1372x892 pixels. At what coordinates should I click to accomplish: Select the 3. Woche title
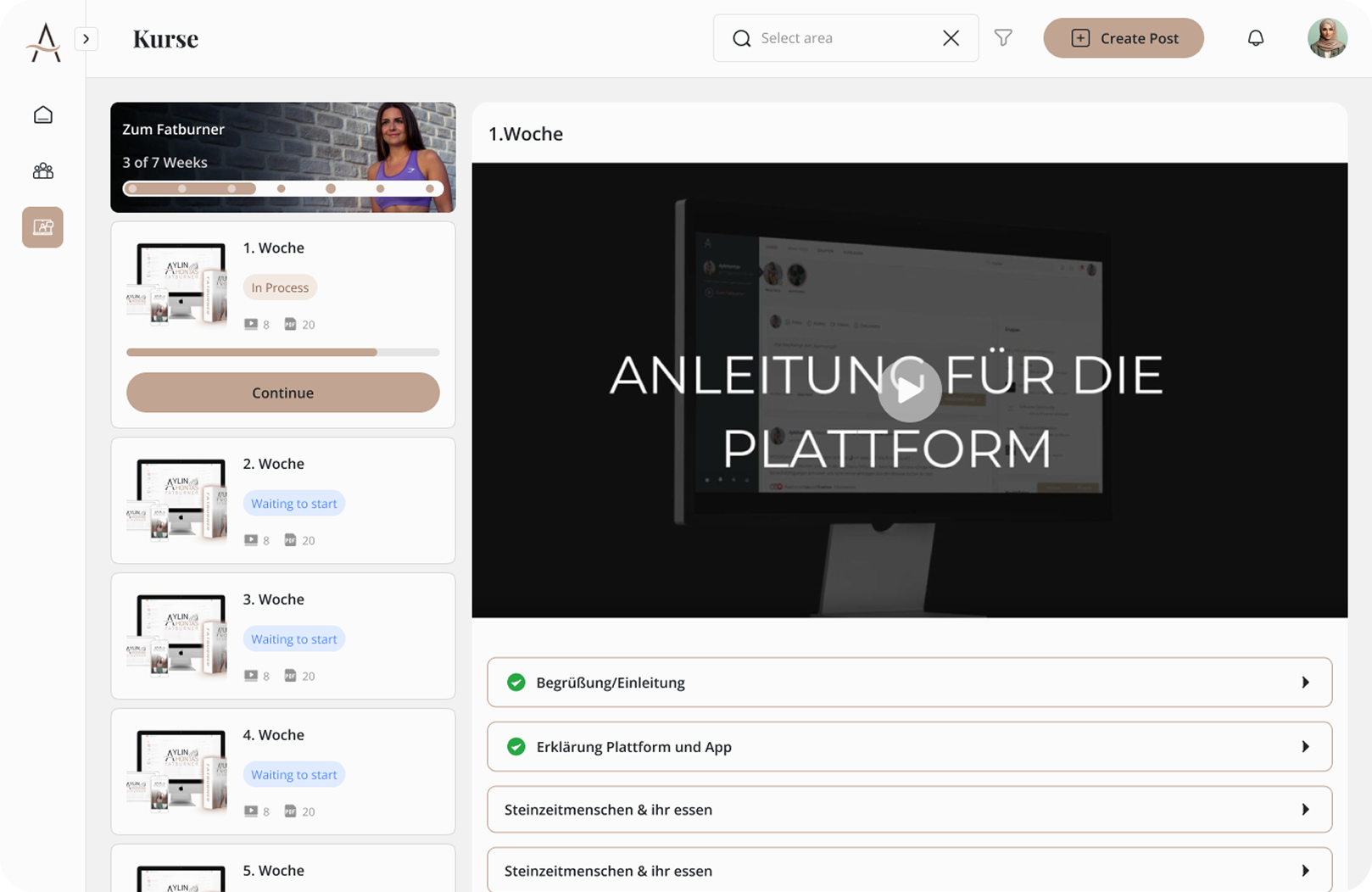(x=273, y=599)
